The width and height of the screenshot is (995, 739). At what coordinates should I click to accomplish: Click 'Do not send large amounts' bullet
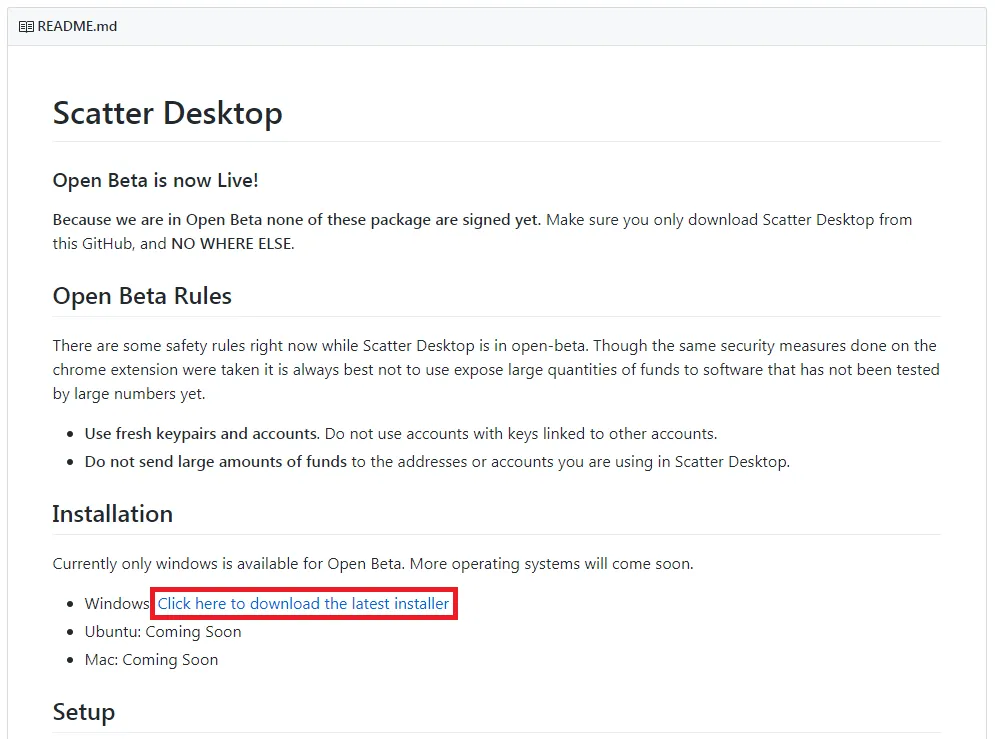click(437, 462)
